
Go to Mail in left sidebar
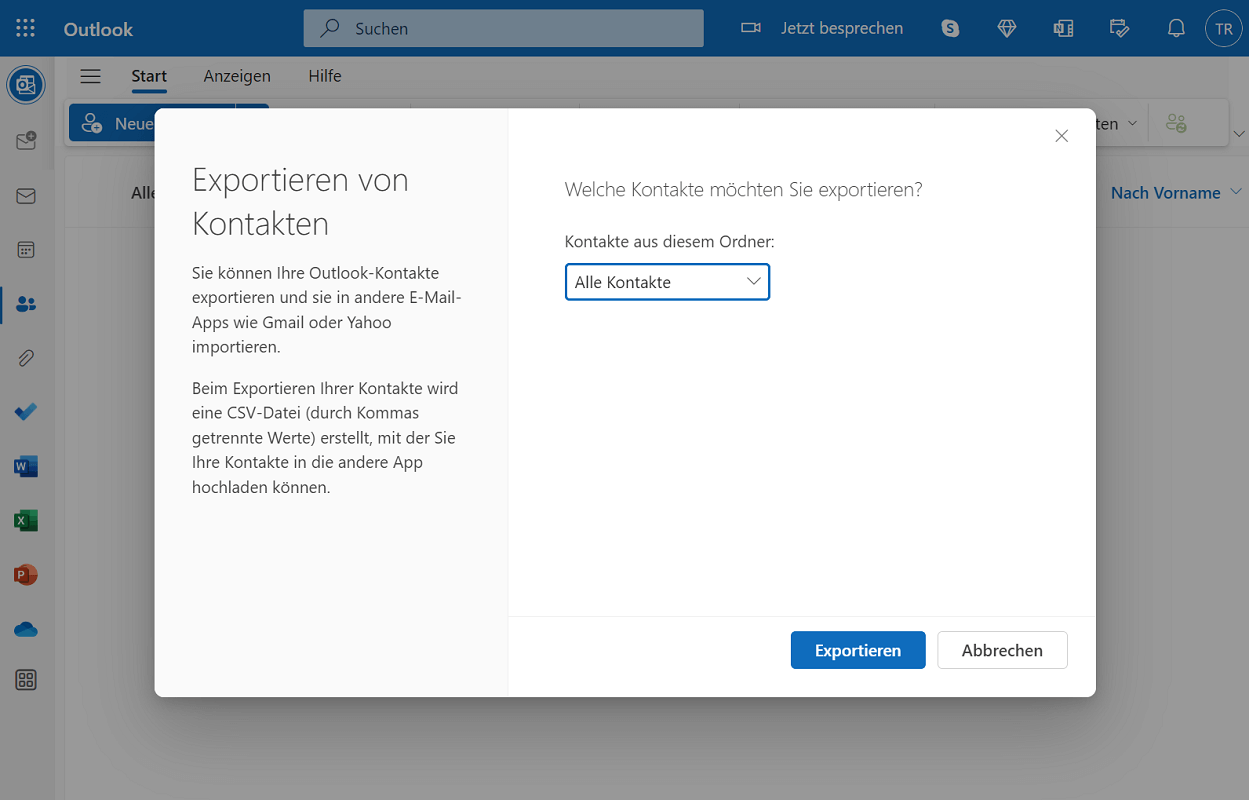[x=26, y=196]
